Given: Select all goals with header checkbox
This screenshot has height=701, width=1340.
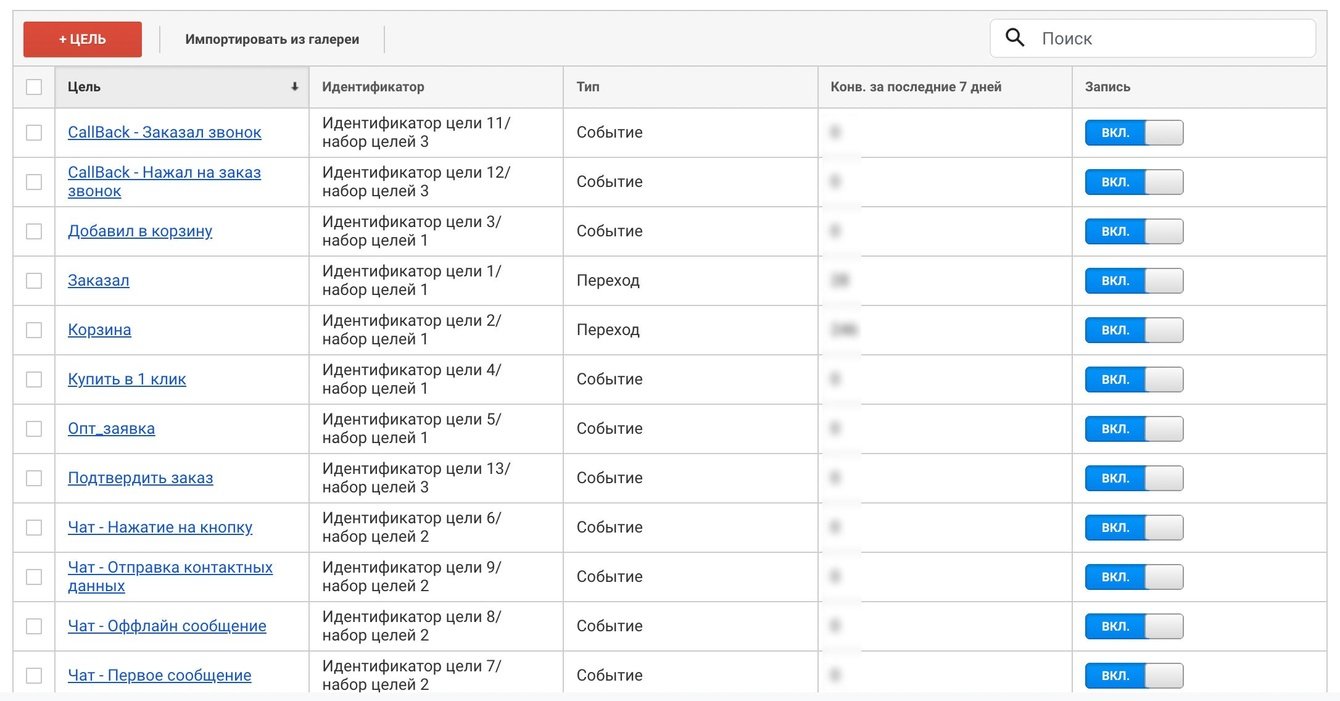Looking at the screenshot, I should click(34, 87).
